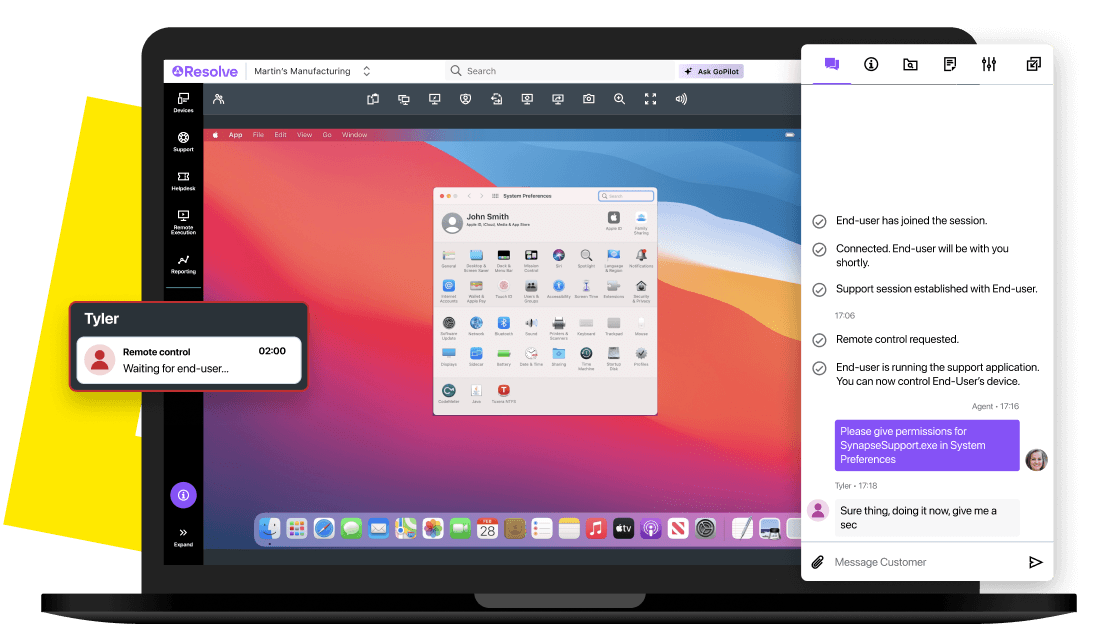Open the Edit menu in the remote menu bar

click(280, 135)
